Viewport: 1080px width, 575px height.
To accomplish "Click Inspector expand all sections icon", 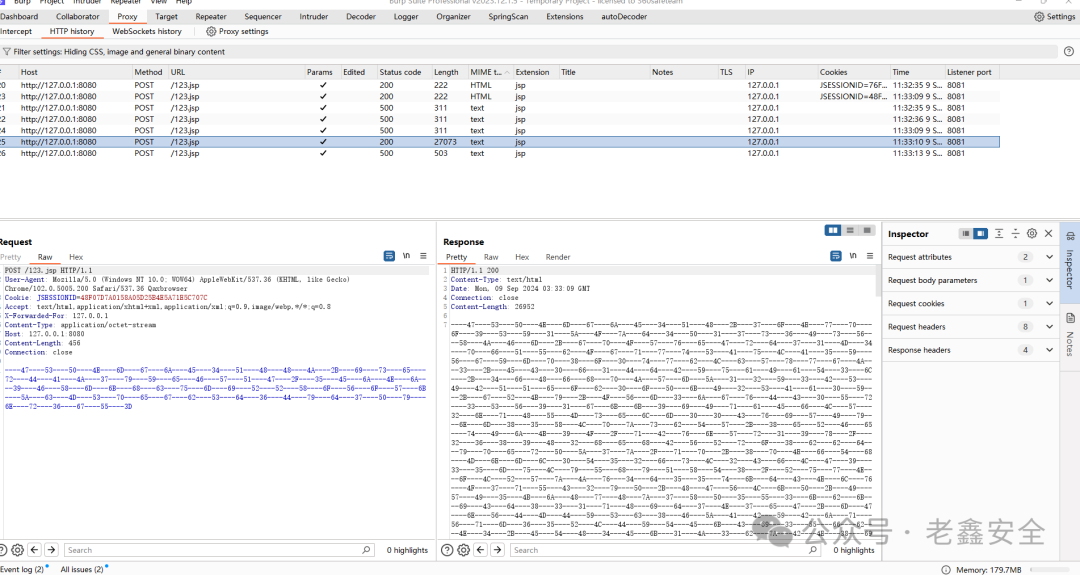I will coord(999,233).
